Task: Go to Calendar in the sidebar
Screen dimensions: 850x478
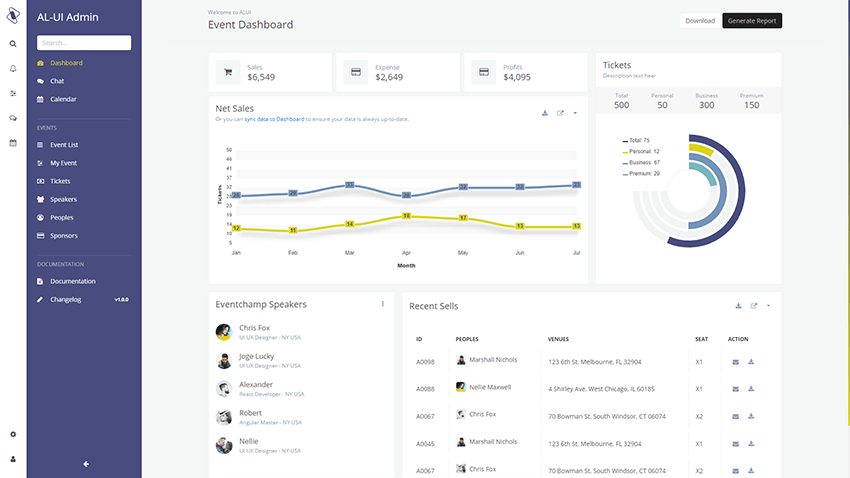Action: [x=63, y=99]
